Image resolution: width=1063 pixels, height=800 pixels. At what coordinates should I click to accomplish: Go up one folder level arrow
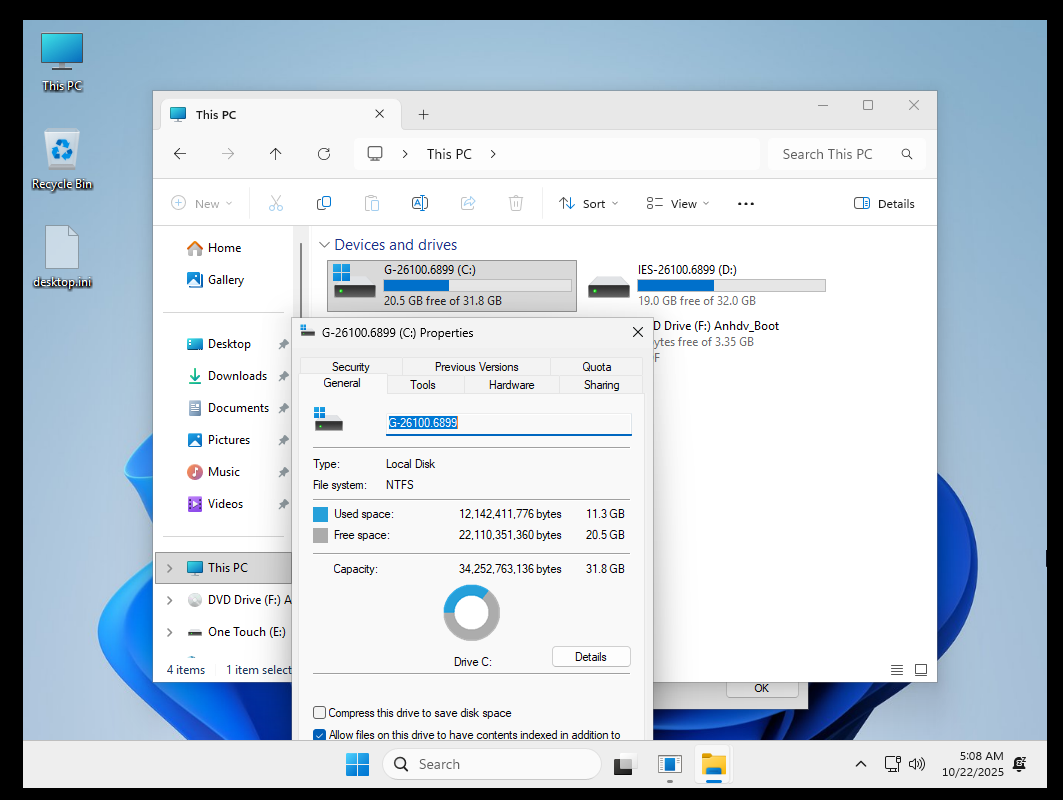275,154
